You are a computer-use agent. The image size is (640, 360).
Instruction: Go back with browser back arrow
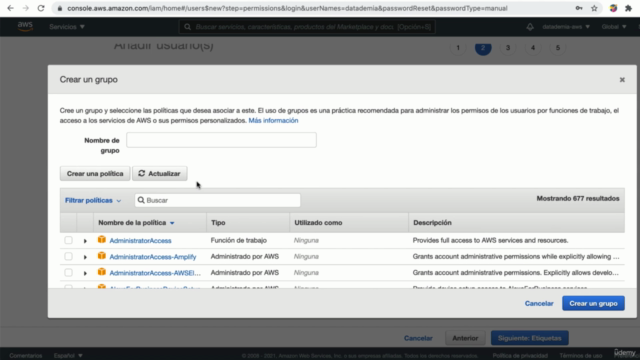(x=10, y=8)
